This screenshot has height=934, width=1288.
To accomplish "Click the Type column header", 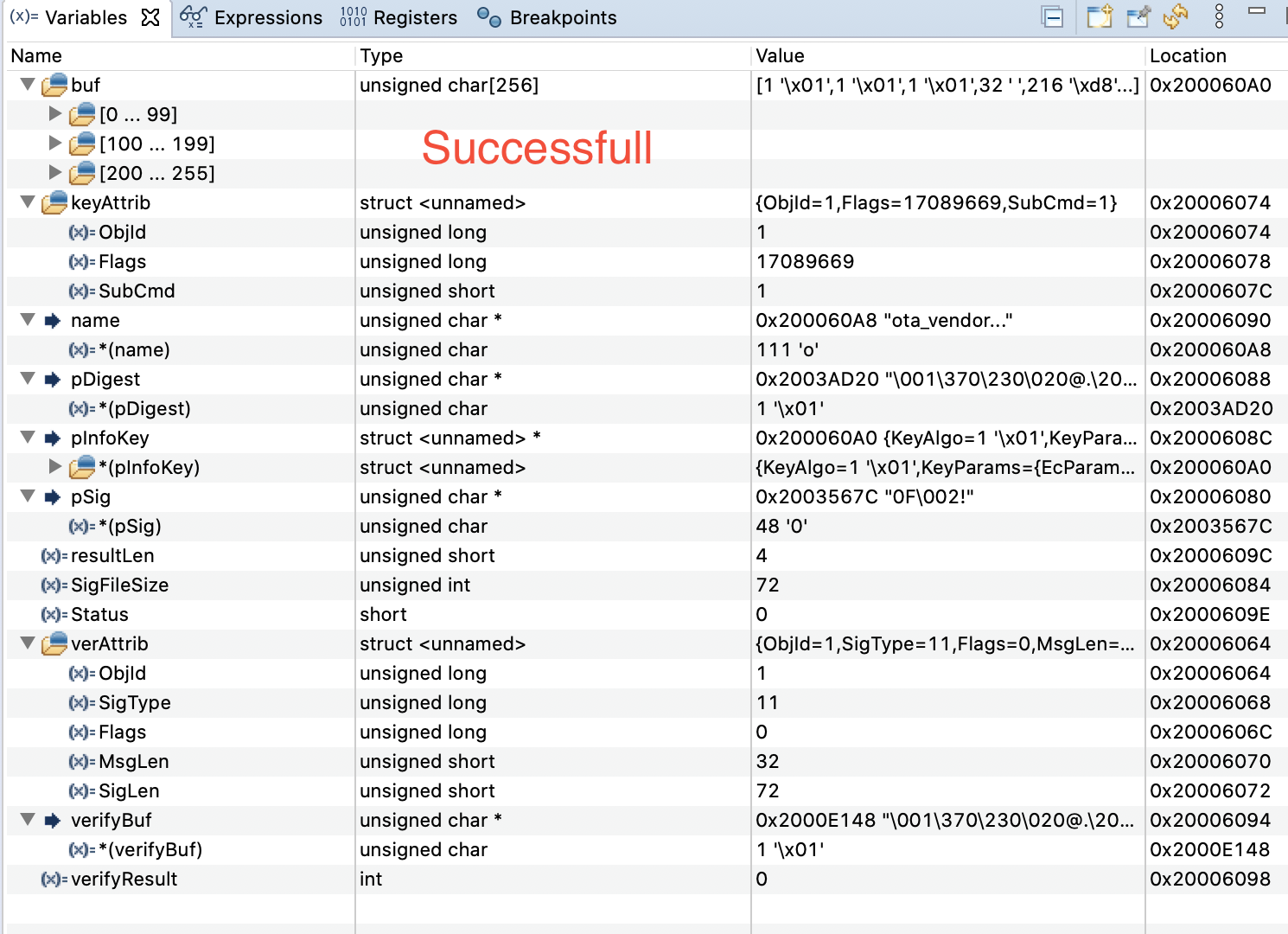I will click(381, 56).
